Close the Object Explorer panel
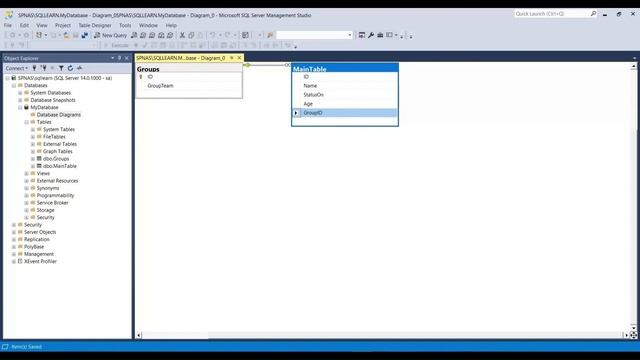 click(x=127, y=58)
